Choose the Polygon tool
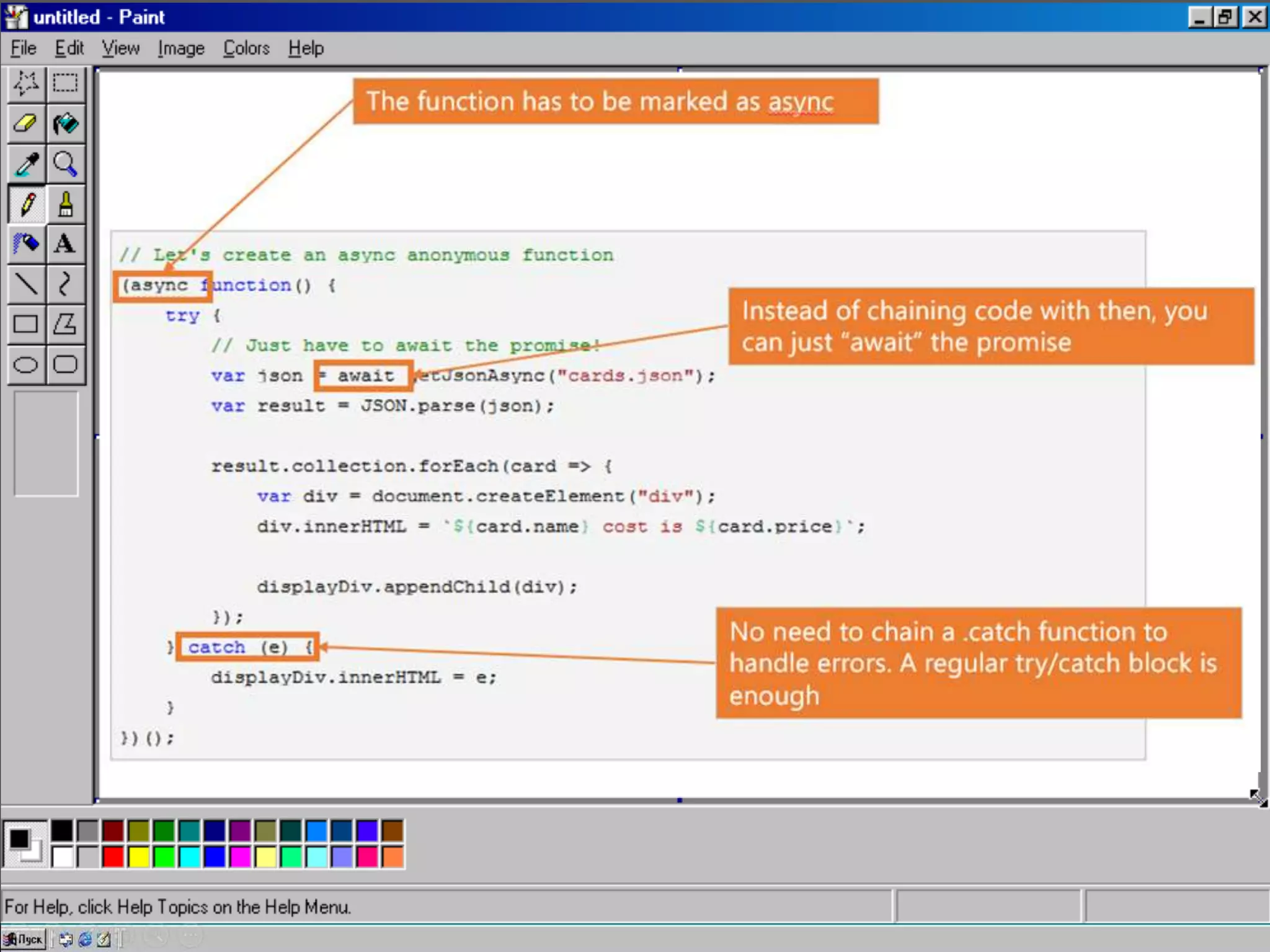Viewport: 1270px width, 952px height. (x=65, y=324)
